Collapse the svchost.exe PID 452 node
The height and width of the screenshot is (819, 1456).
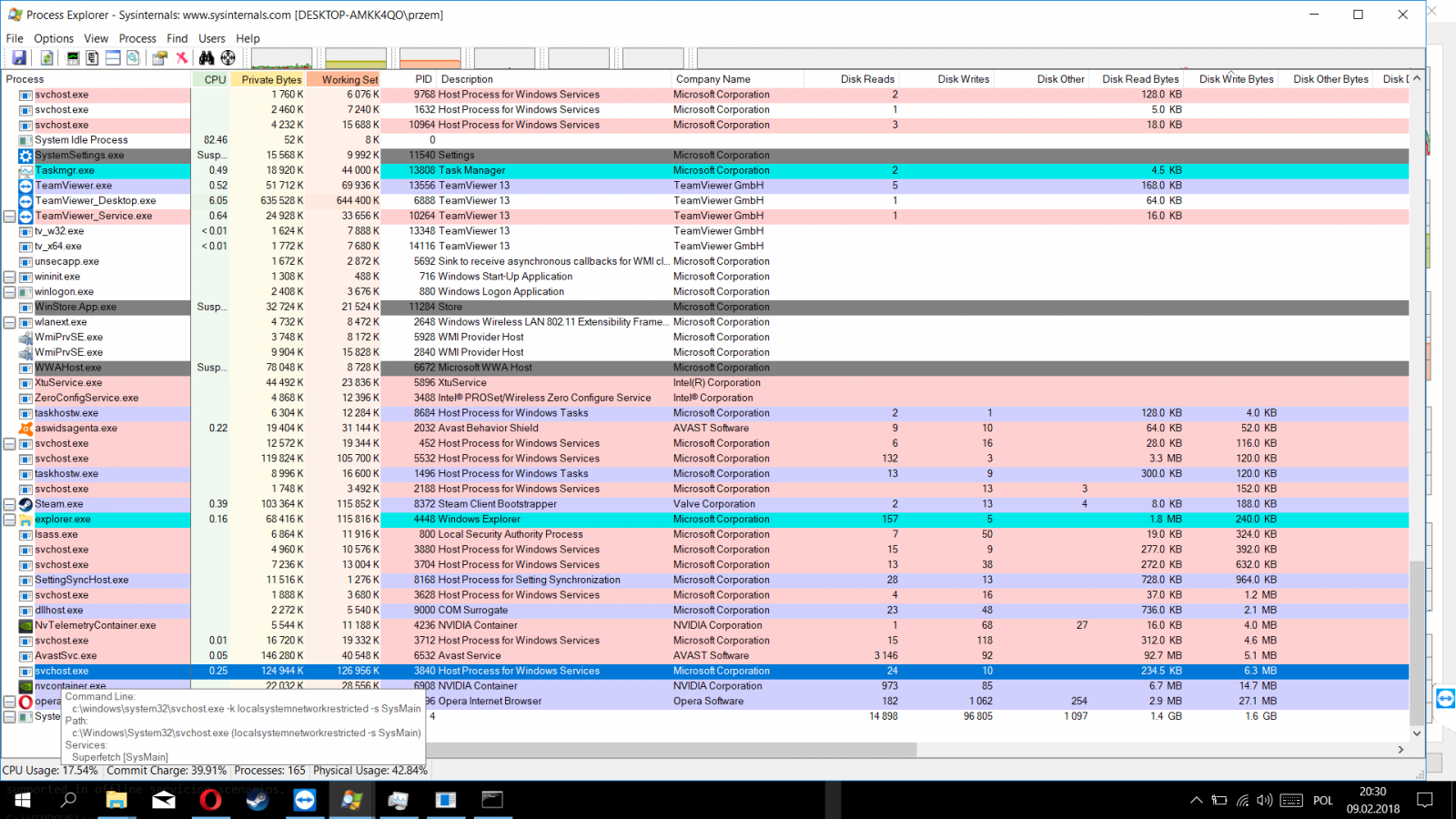(9, 444)
